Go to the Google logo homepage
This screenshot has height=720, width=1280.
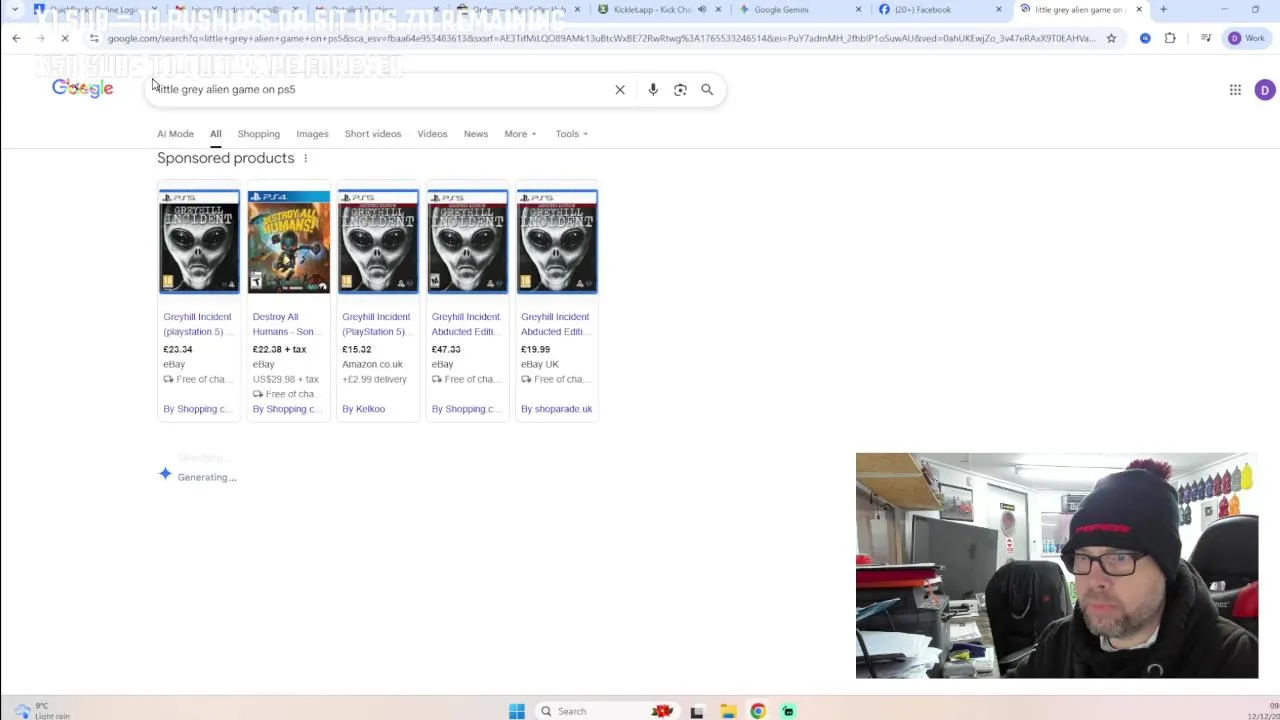click(x=82, y=89)
